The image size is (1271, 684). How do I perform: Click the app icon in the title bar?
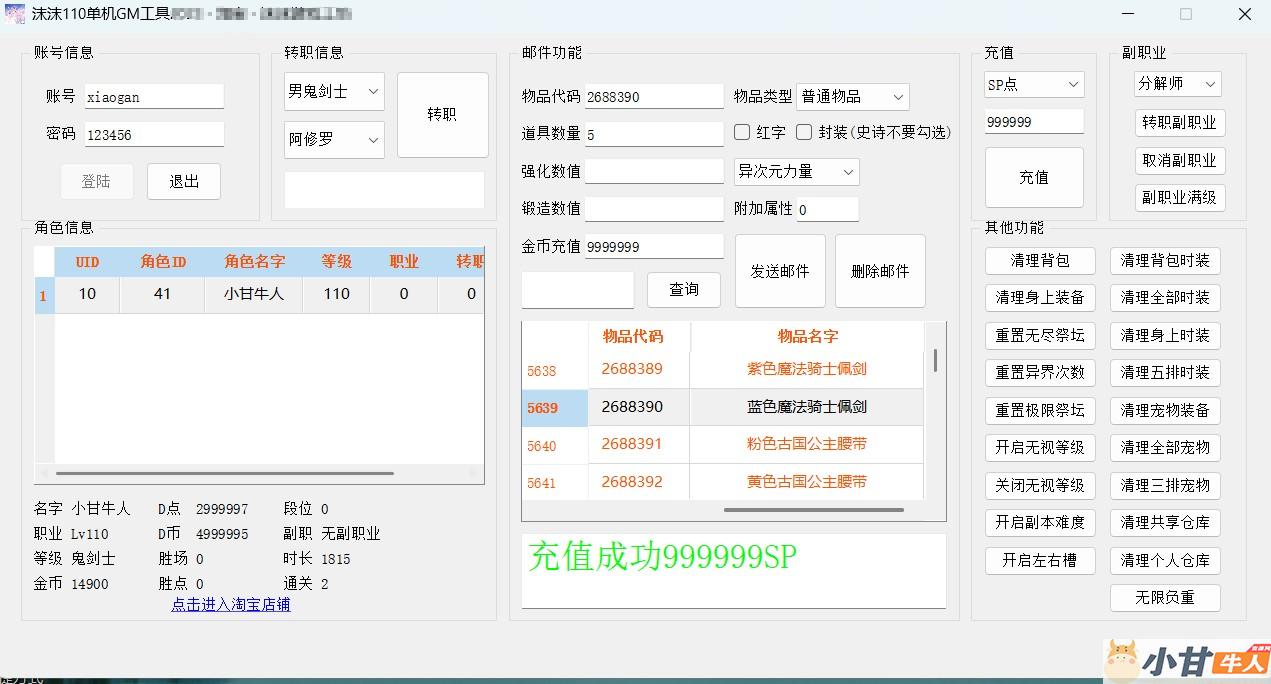pos(15,15)
